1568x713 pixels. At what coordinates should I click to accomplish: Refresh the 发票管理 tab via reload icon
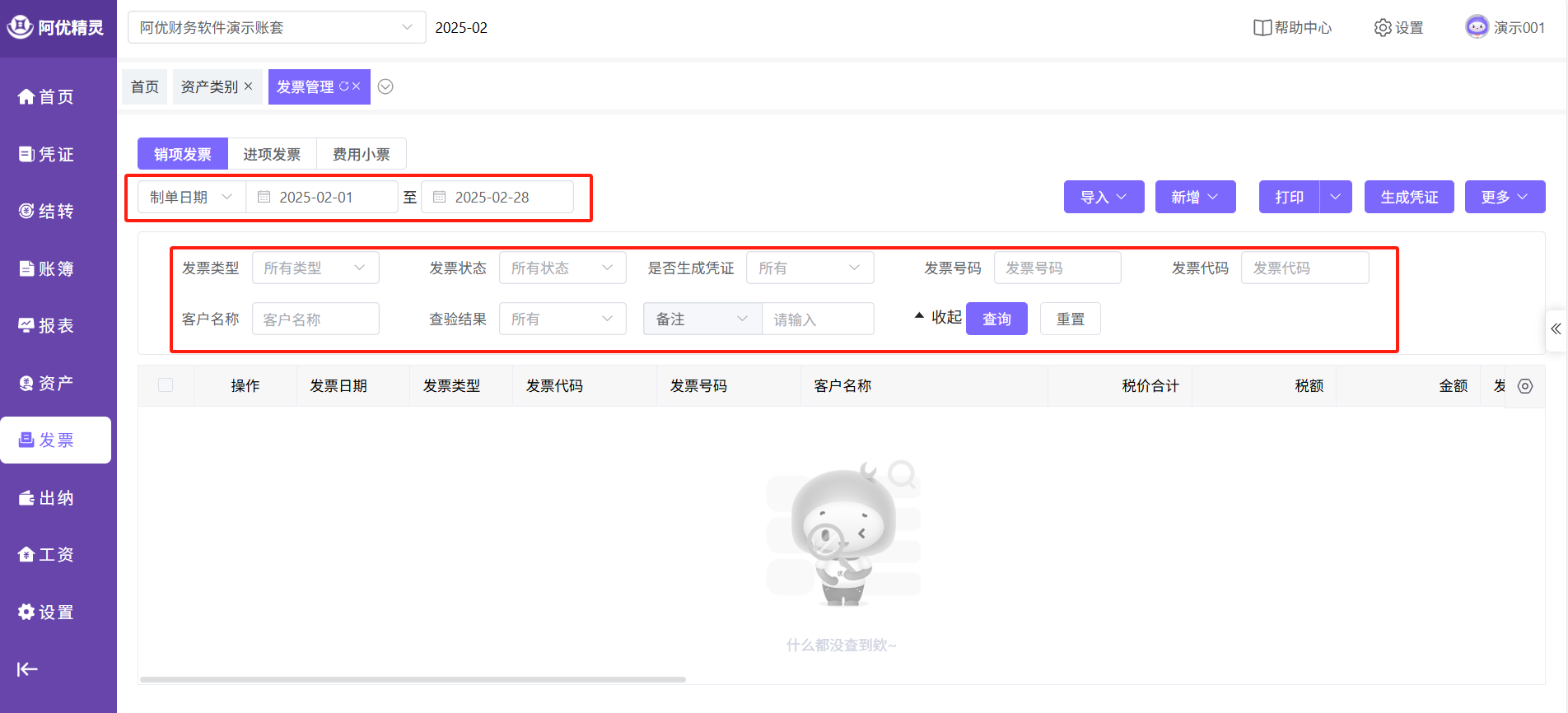click(x=344, y=86)
